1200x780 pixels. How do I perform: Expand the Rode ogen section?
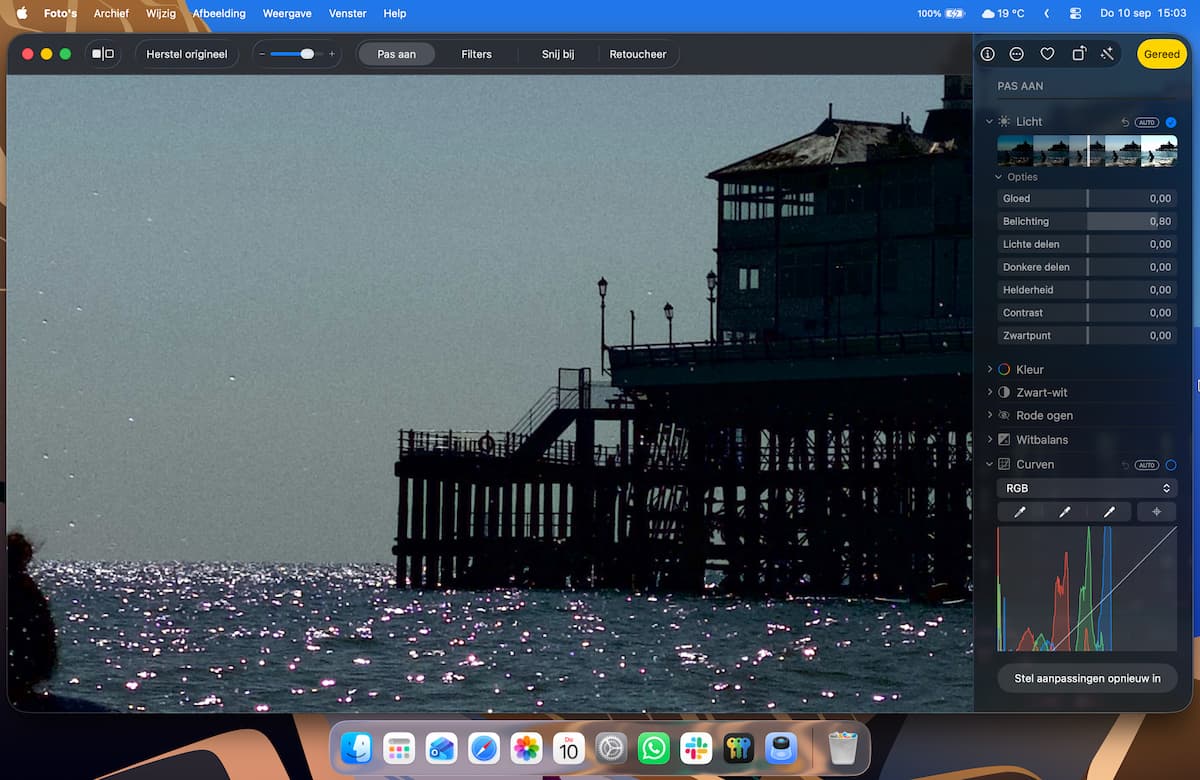coord(990,415)
